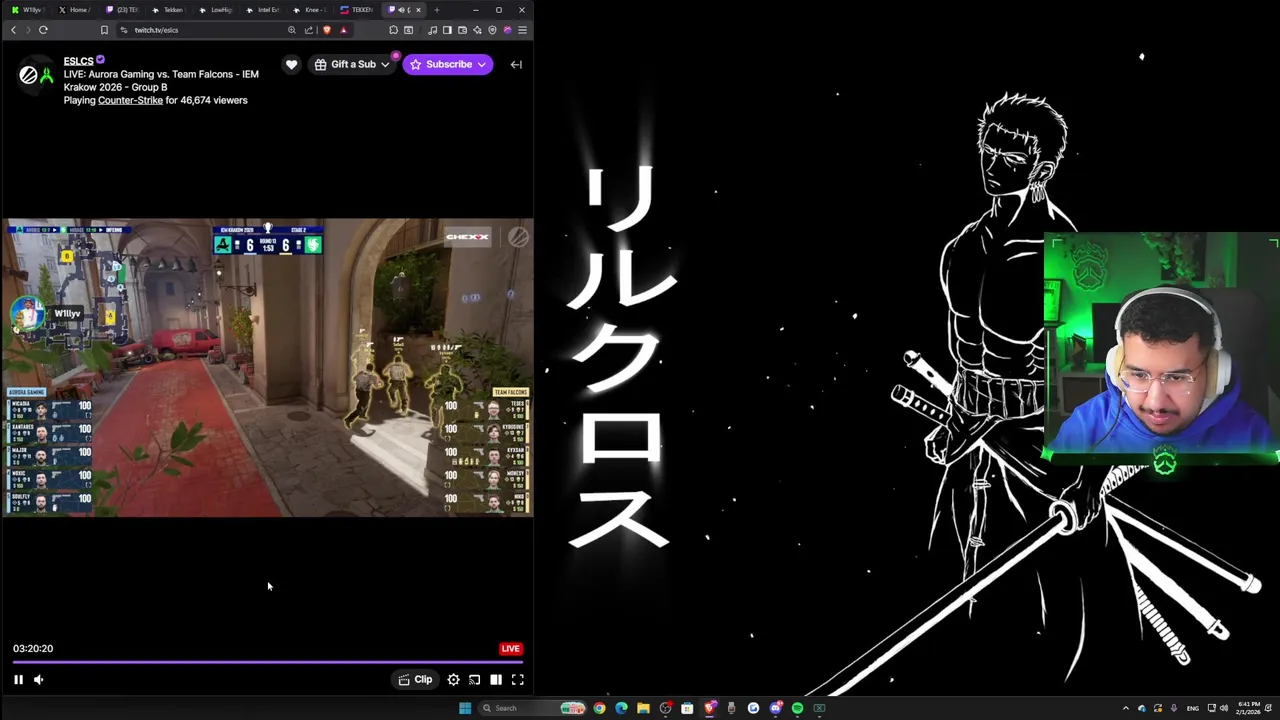The image size is (1280, 720).
Task: Pause the Twitch stream
Action: pyautogui.click(x=18, y=679)
